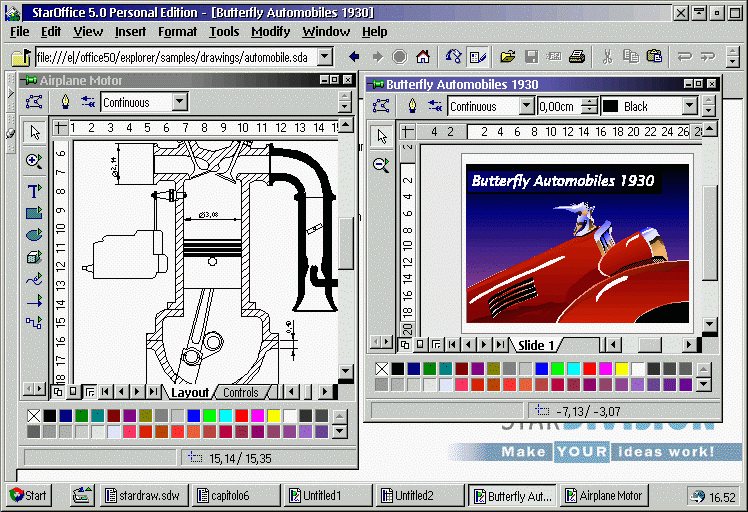This screenshot has width=748, height=512.
Task: Select the Curve tool in Airplane Motor toolbox
Action: tap(34, 279)
